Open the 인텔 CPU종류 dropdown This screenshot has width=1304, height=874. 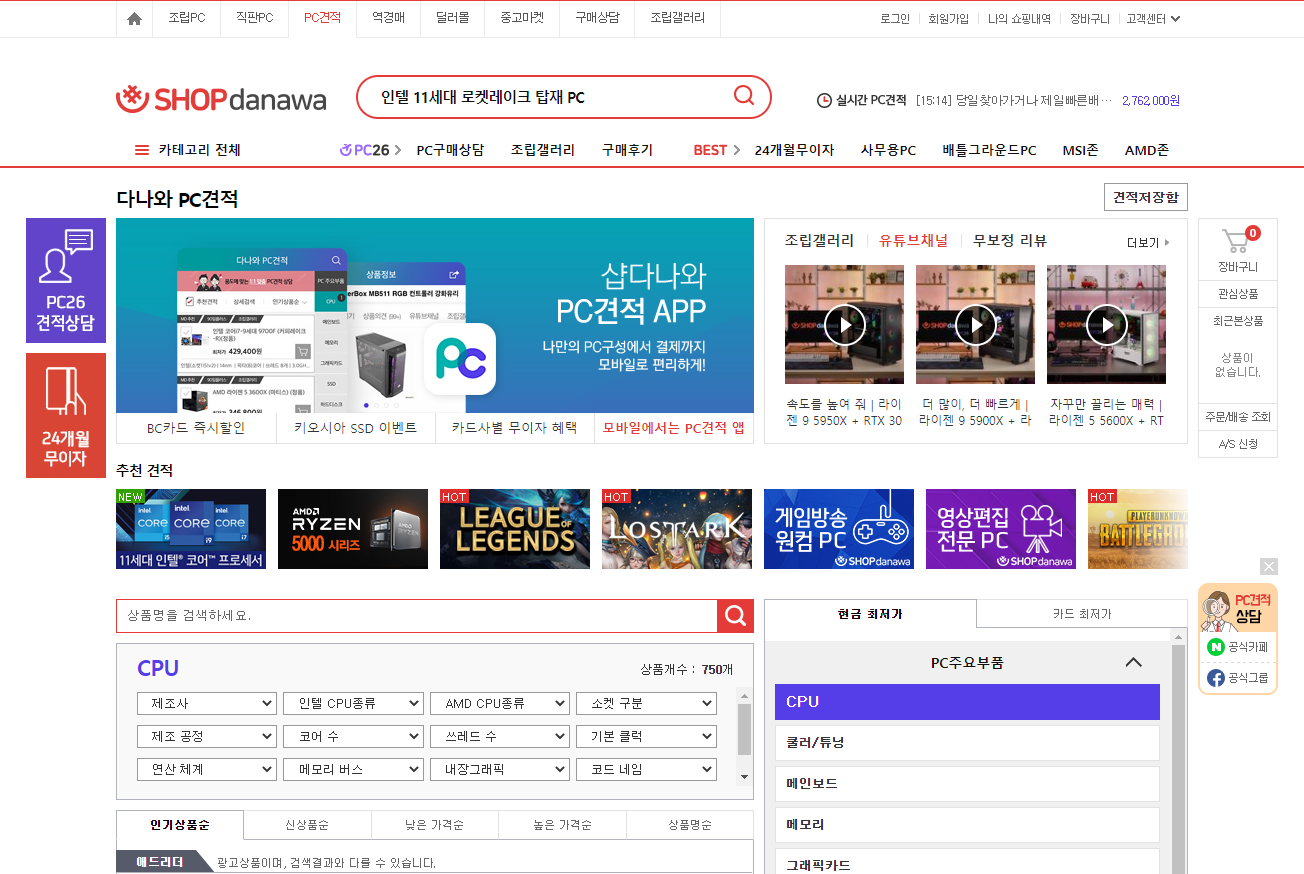point(354,704)
